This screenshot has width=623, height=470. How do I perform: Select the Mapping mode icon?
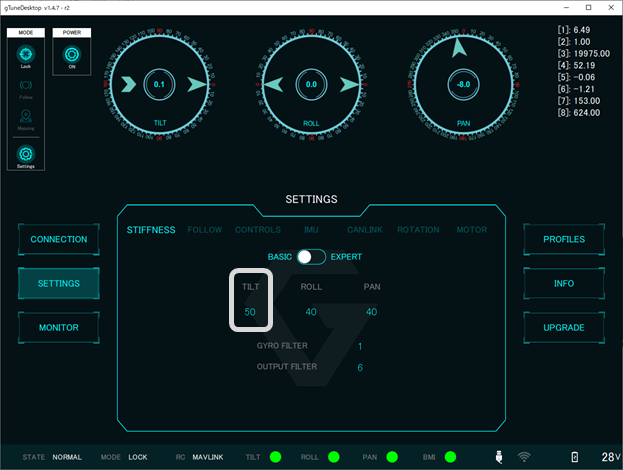(x=26, y=119)
